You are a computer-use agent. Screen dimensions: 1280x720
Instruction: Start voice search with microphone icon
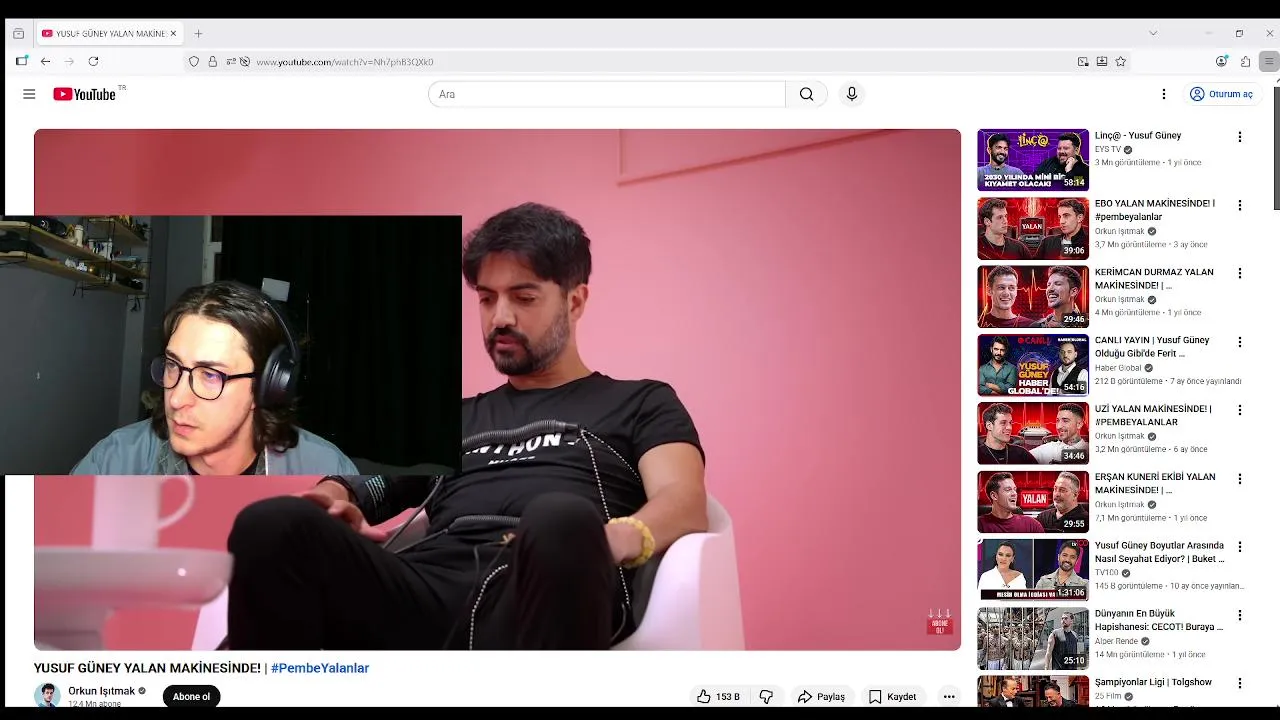852,94
